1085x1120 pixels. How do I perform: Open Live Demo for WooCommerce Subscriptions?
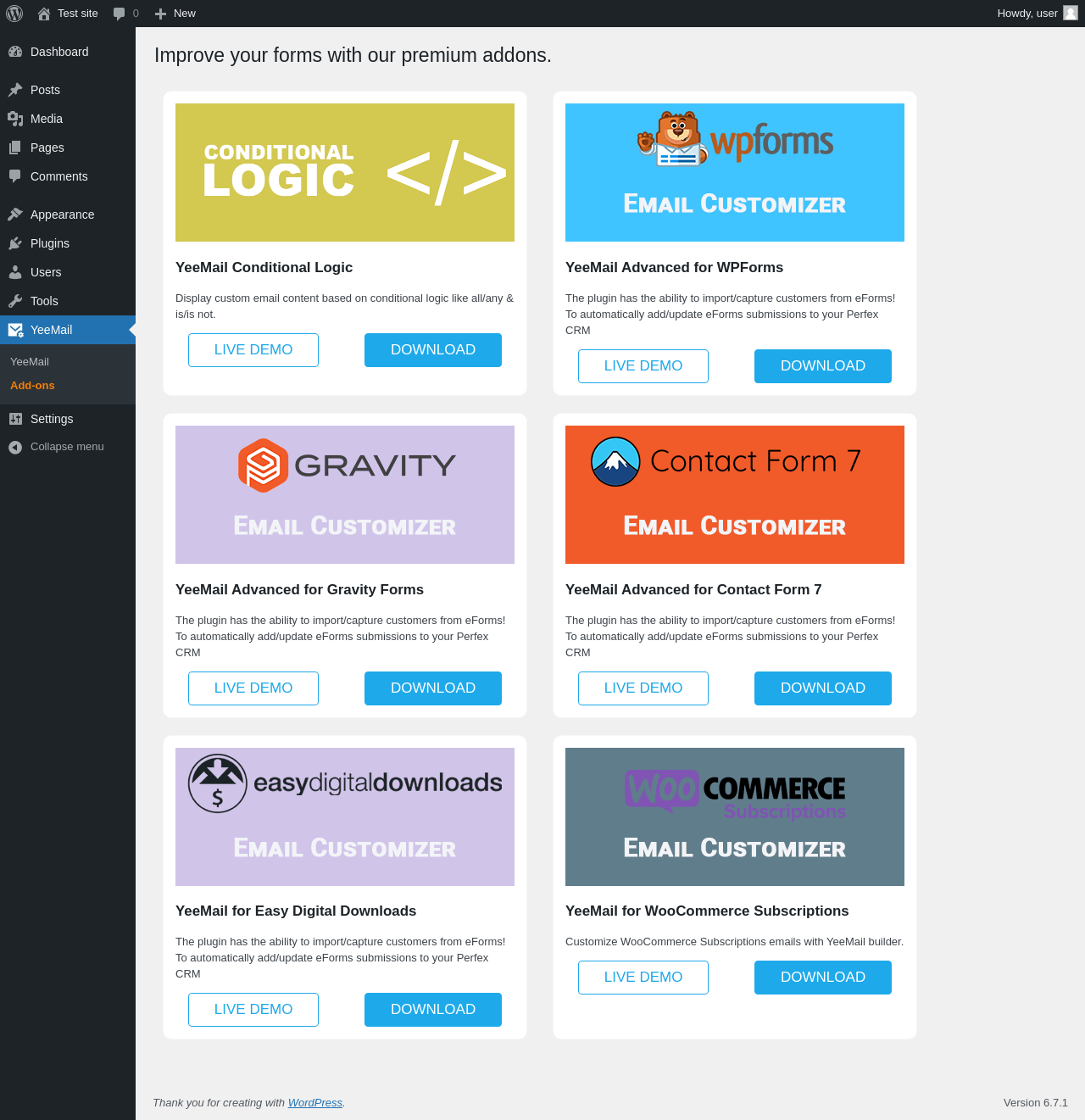click(643, 978)
